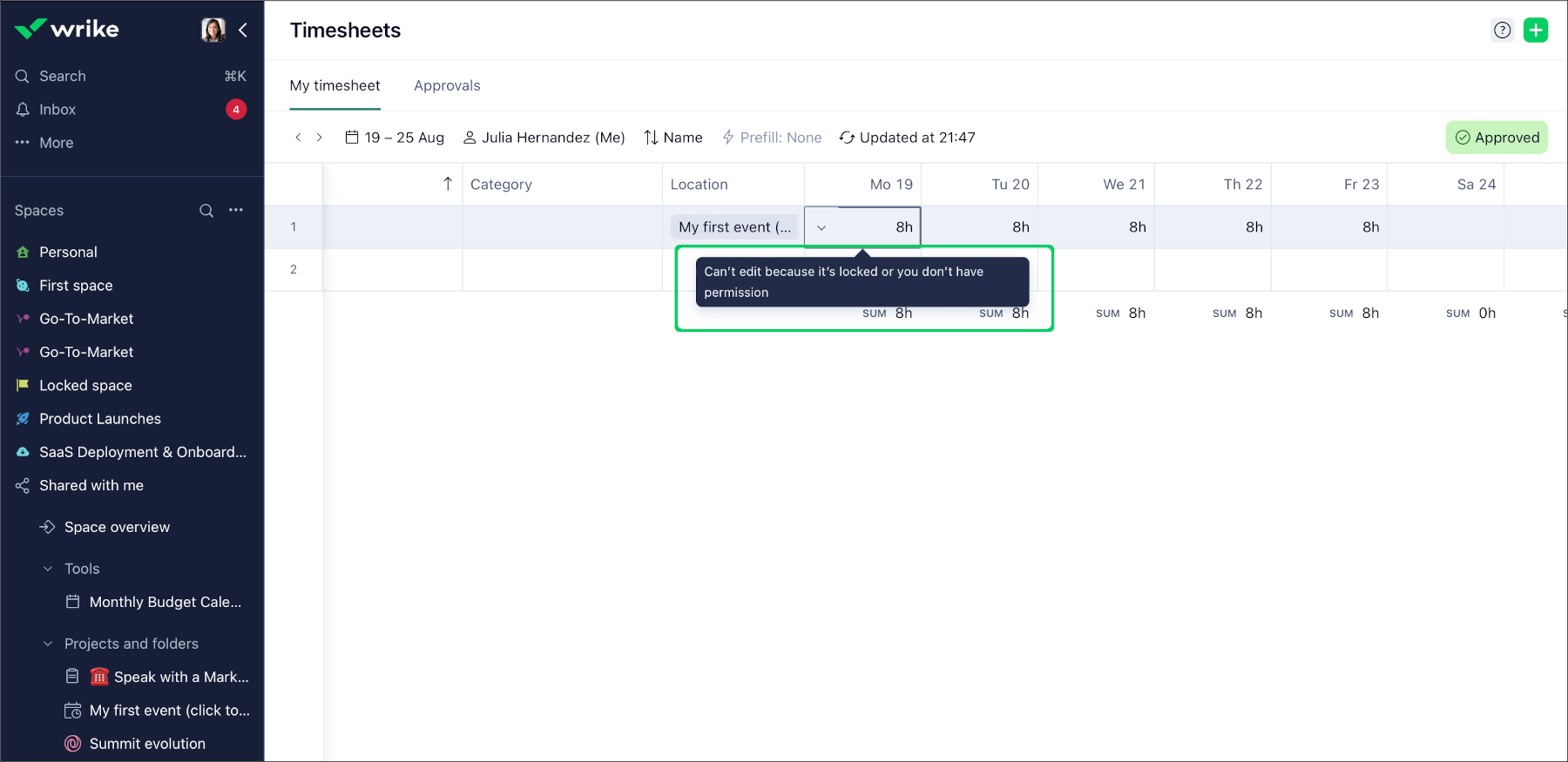Collapse the Tools section in sidebar

tap(48, 569)
